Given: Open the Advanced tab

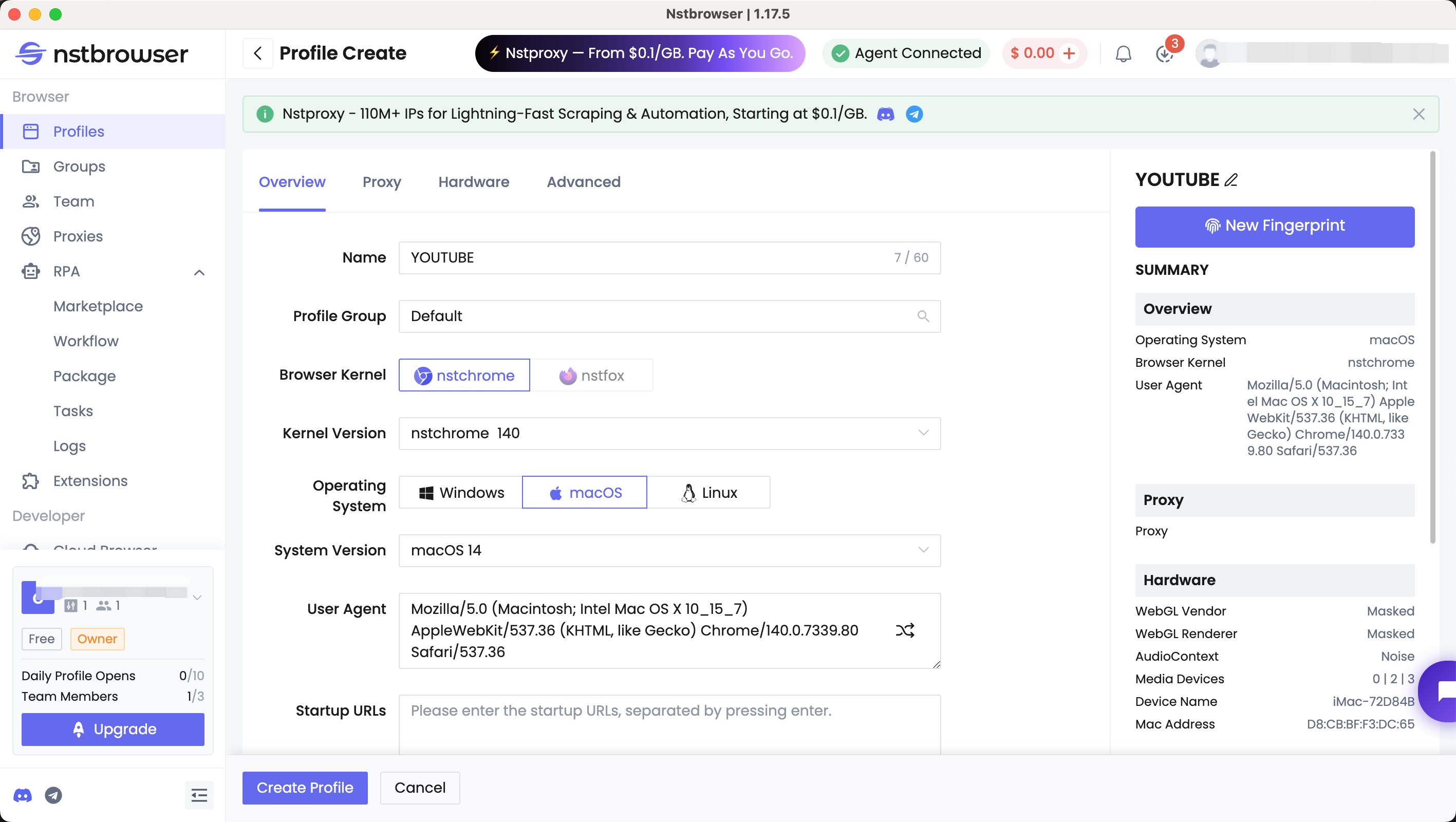Looking at the screenshot, I should tap(583, 182).
